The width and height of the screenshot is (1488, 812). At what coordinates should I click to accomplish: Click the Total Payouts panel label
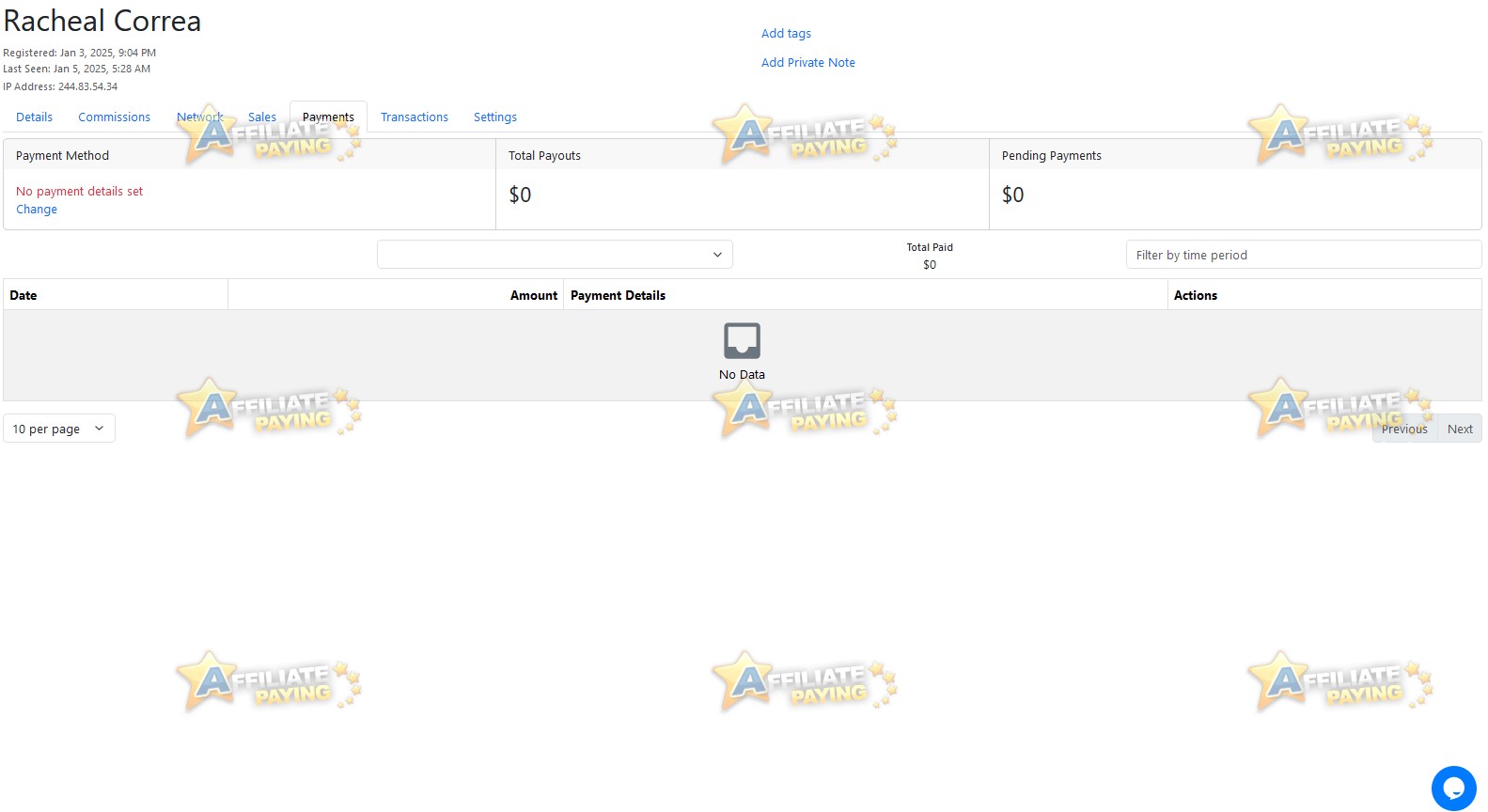pos(544,156)
